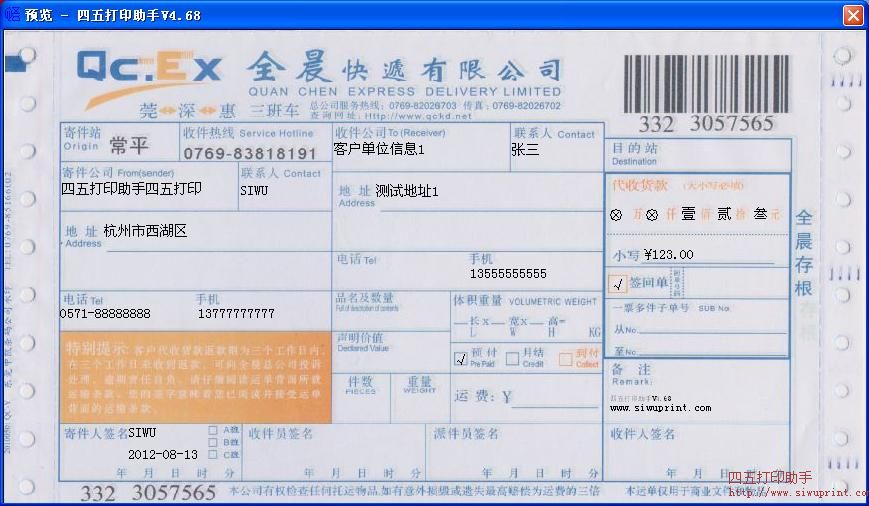Click sender company 四五打印助手四五打印
Image resolution: width=869 pixels, height=506 pixels.
(131, 189)
